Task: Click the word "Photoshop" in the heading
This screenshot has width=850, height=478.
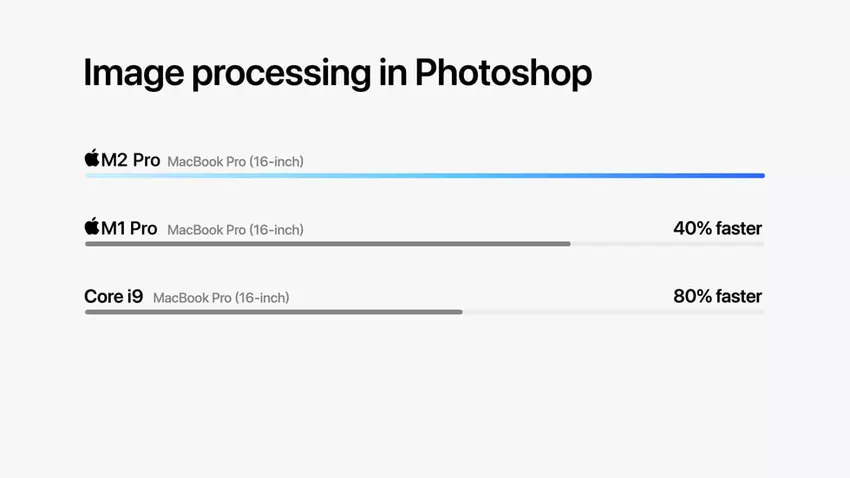Action: click(x=503, y=73)
